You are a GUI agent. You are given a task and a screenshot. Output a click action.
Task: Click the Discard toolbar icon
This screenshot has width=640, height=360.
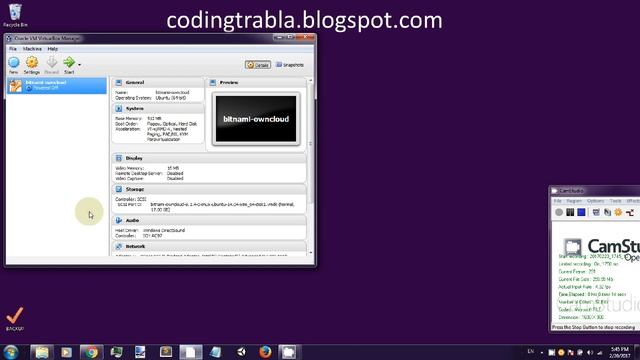click(x=51, y=65)
